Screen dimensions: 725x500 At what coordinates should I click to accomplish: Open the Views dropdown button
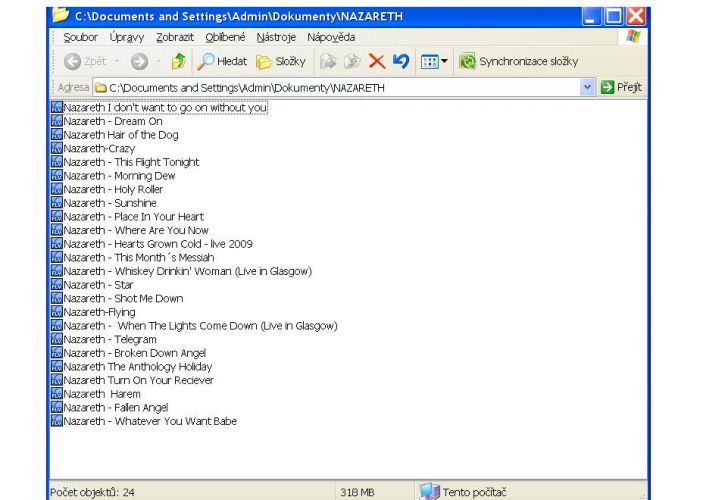(x=434, y=62)
